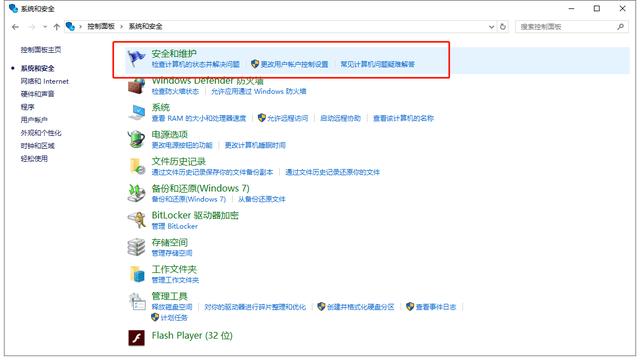
Task: Click 管理存储空间 link
Action: coord(172,253)
